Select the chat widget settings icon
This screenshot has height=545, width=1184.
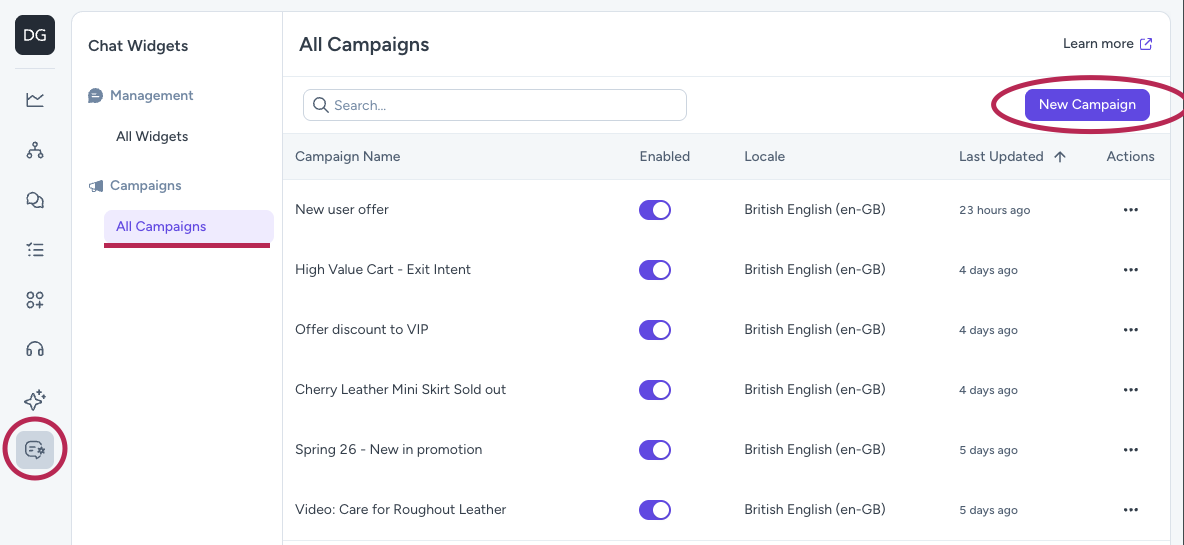pyautogui.click(x=35, y=449)
